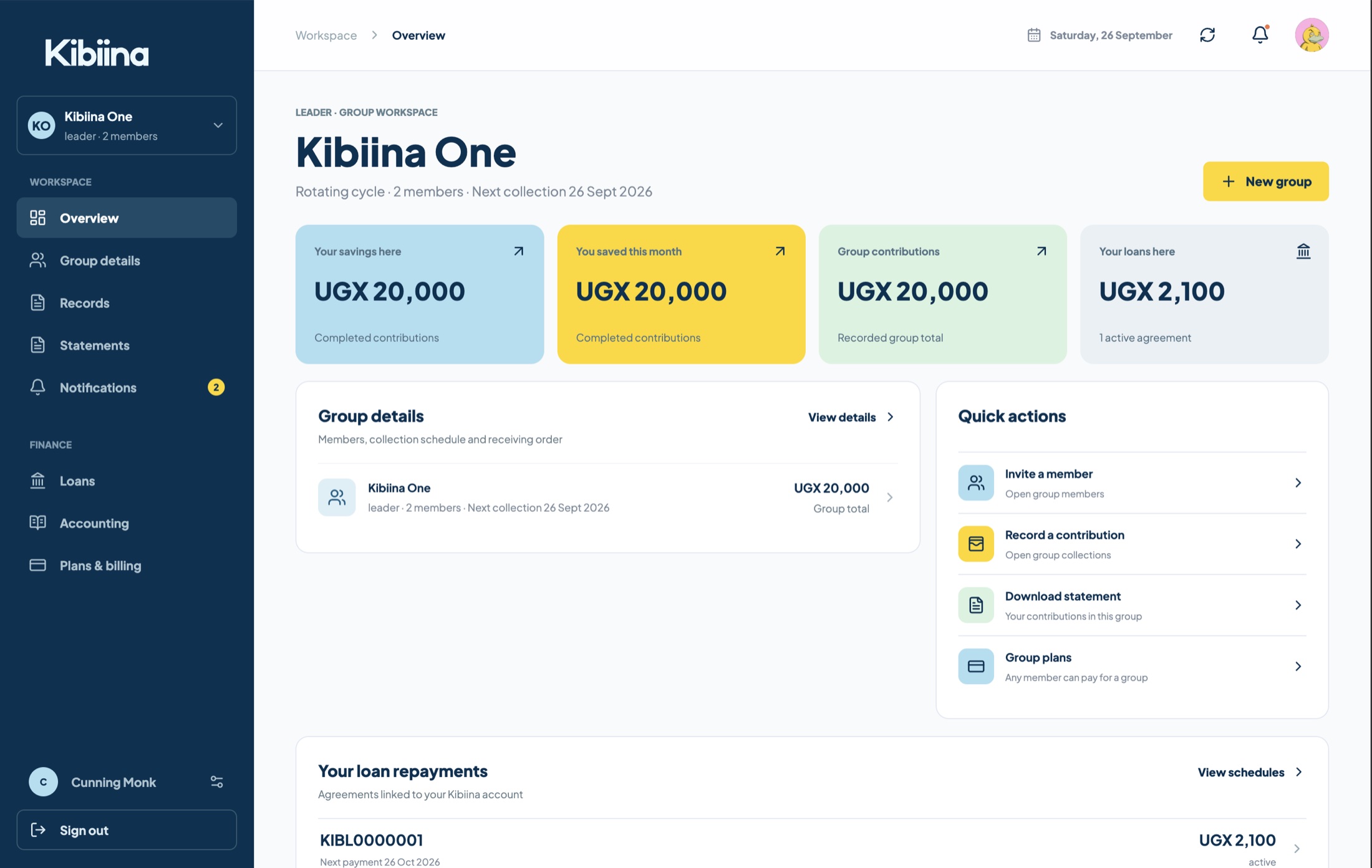Select the Download statement label
1372x868 pixels.
click(x=1063, y=596)
